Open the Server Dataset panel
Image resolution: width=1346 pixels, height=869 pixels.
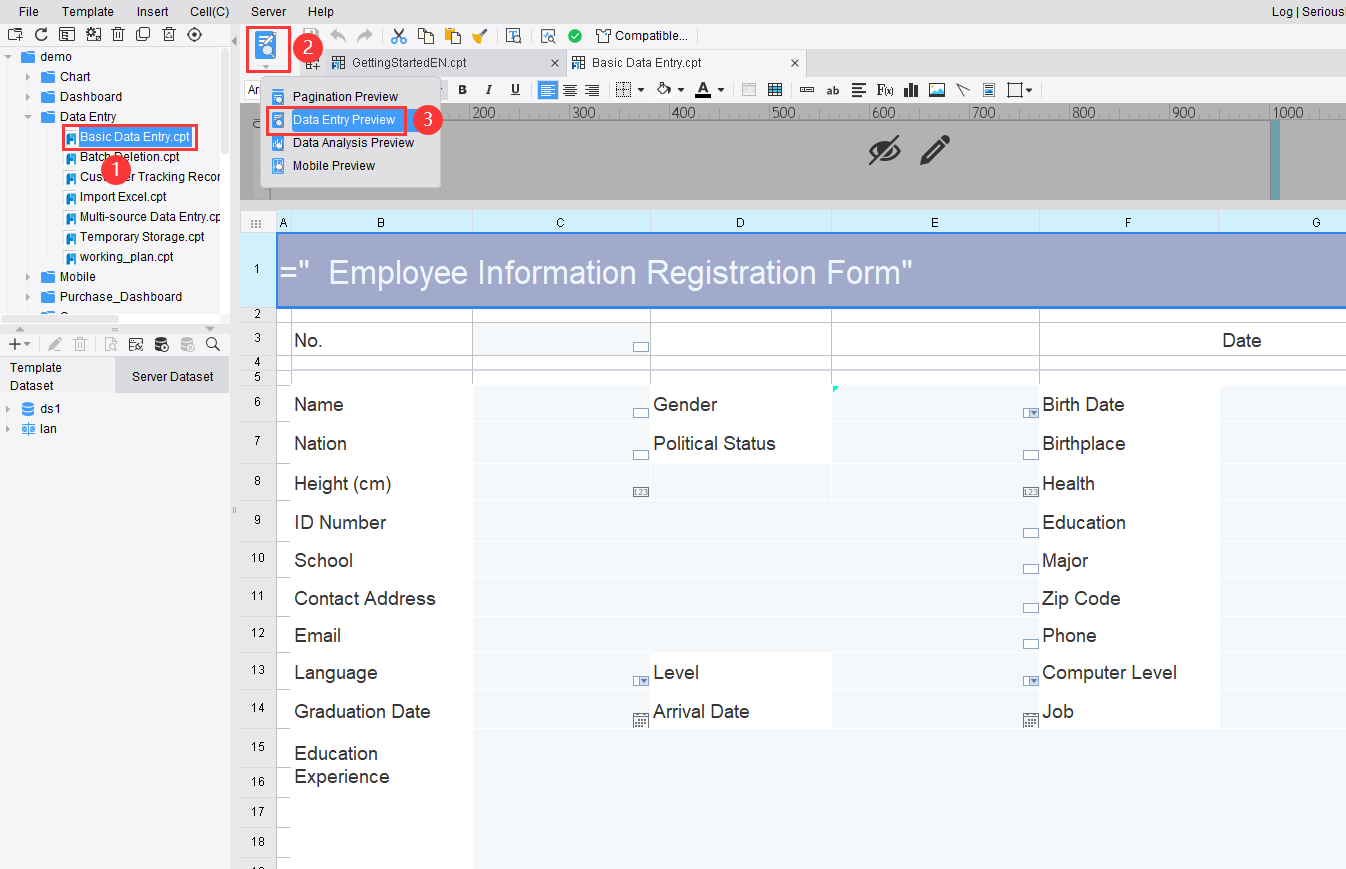click(x=171, y=375)
